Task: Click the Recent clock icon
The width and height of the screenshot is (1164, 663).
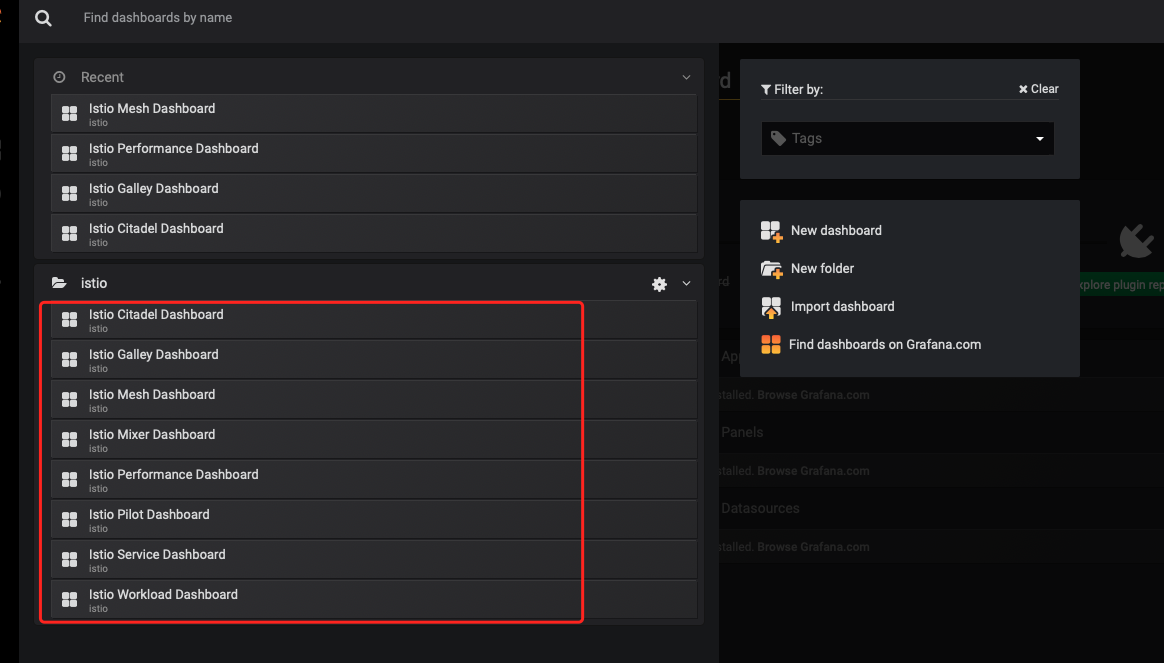Action: pos(59,77)
